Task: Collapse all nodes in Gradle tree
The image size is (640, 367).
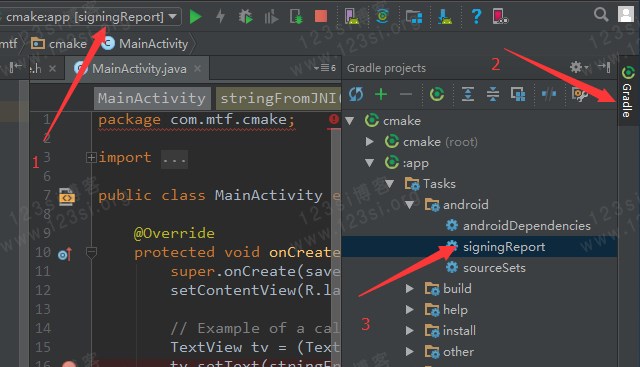Action: (x=493, y=94)
